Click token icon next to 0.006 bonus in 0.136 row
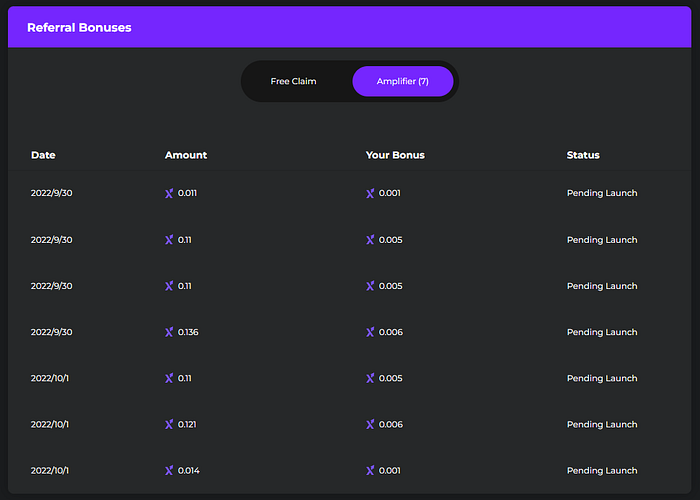Image resolution: width=700 pixels, height=500 pixels. 370,332
